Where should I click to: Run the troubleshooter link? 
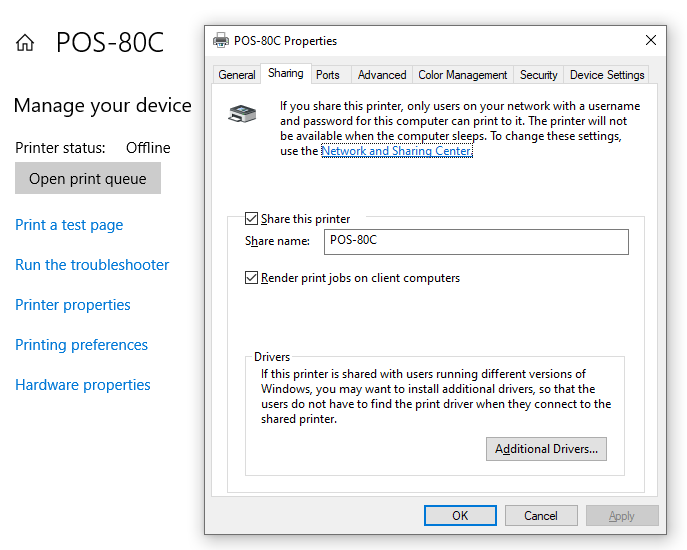[92, 265]
